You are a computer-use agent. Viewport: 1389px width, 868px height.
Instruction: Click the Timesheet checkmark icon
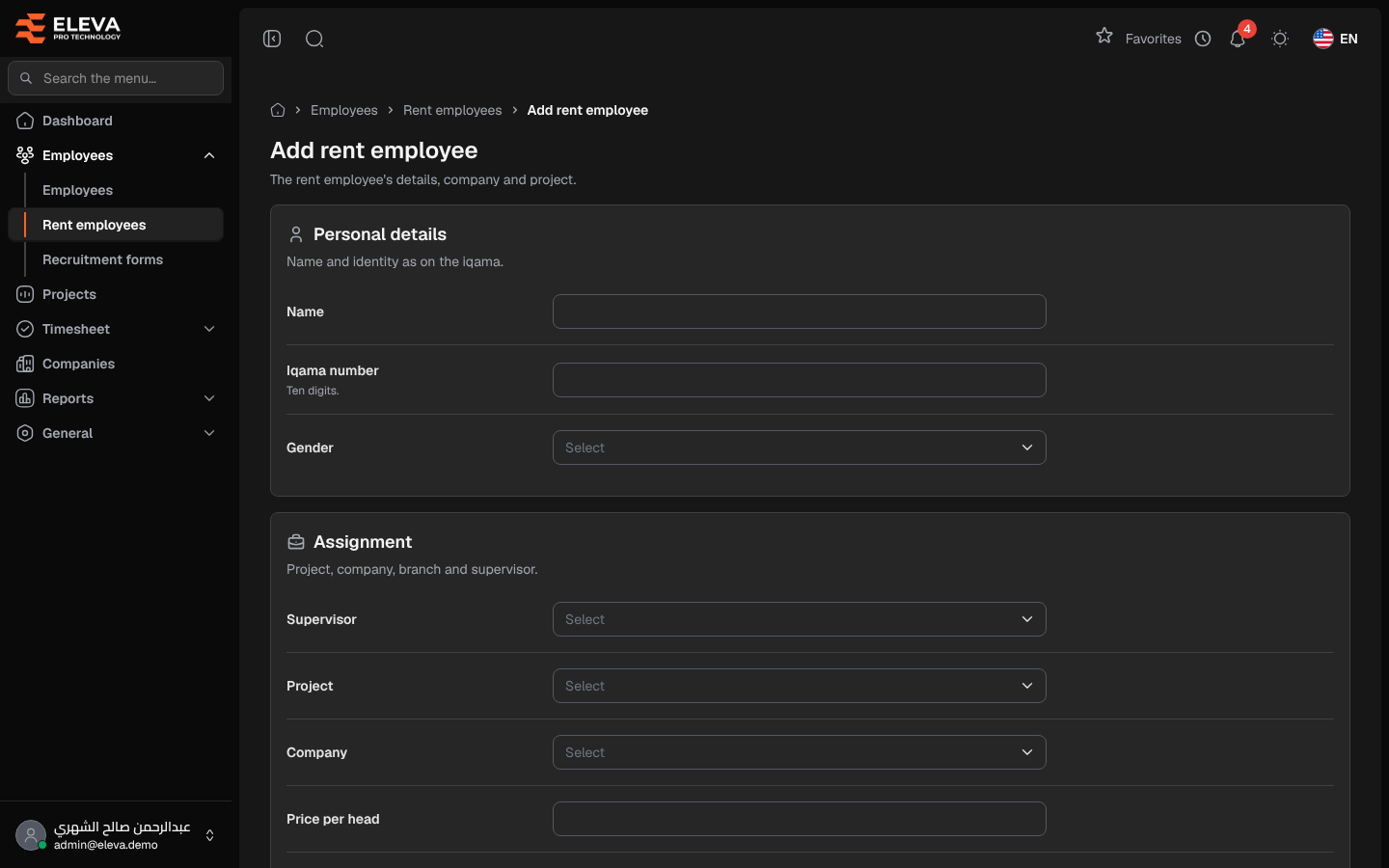[25, 329]
